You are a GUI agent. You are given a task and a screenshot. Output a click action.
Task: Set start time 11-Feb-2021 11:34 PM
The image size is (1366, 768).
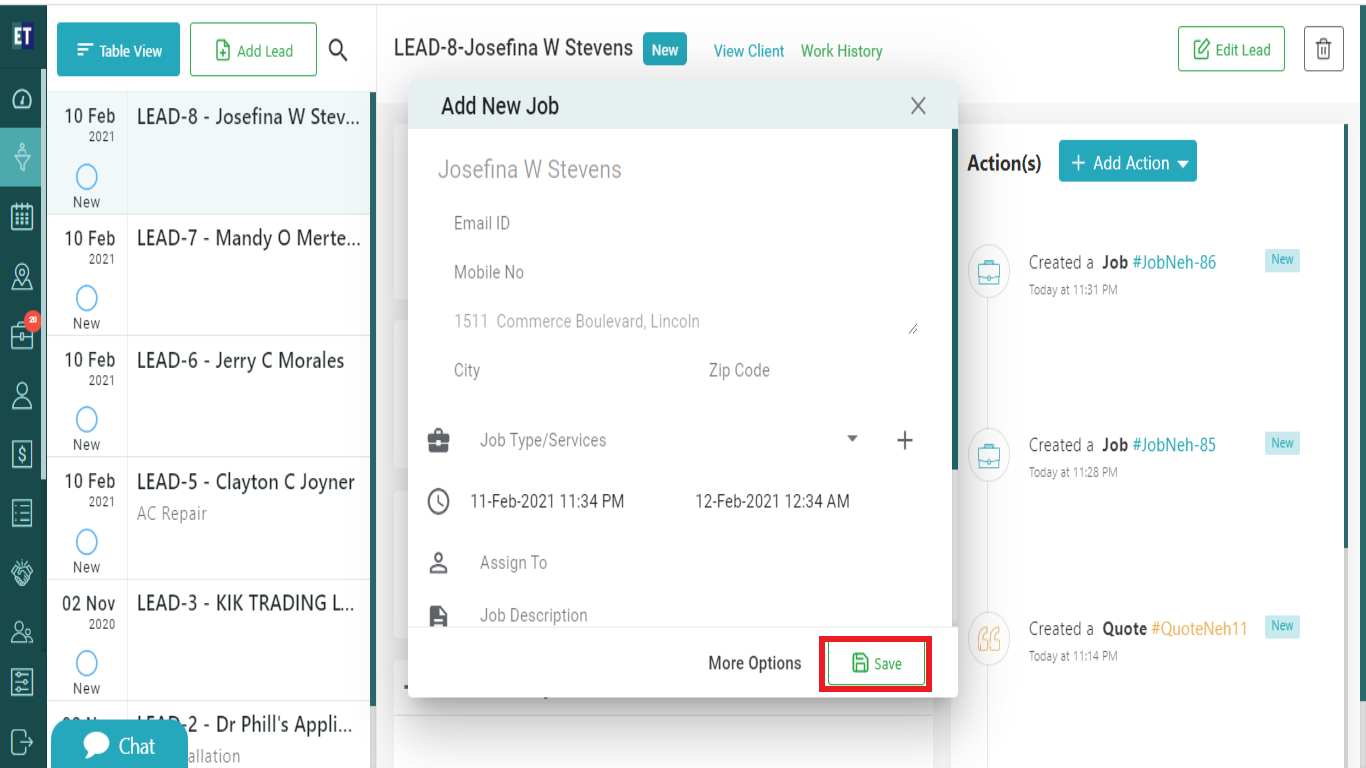point(547,501)
